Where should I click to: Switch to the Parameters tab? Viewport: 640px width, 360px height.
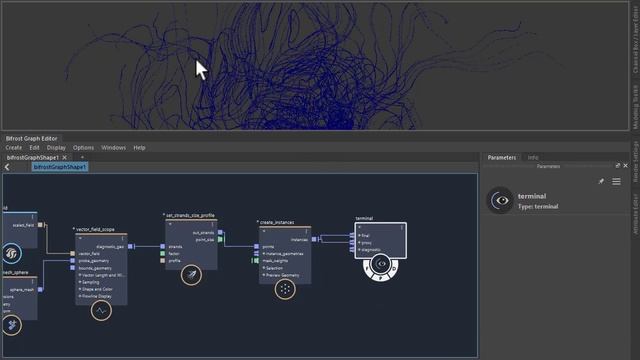pos(502,157)
